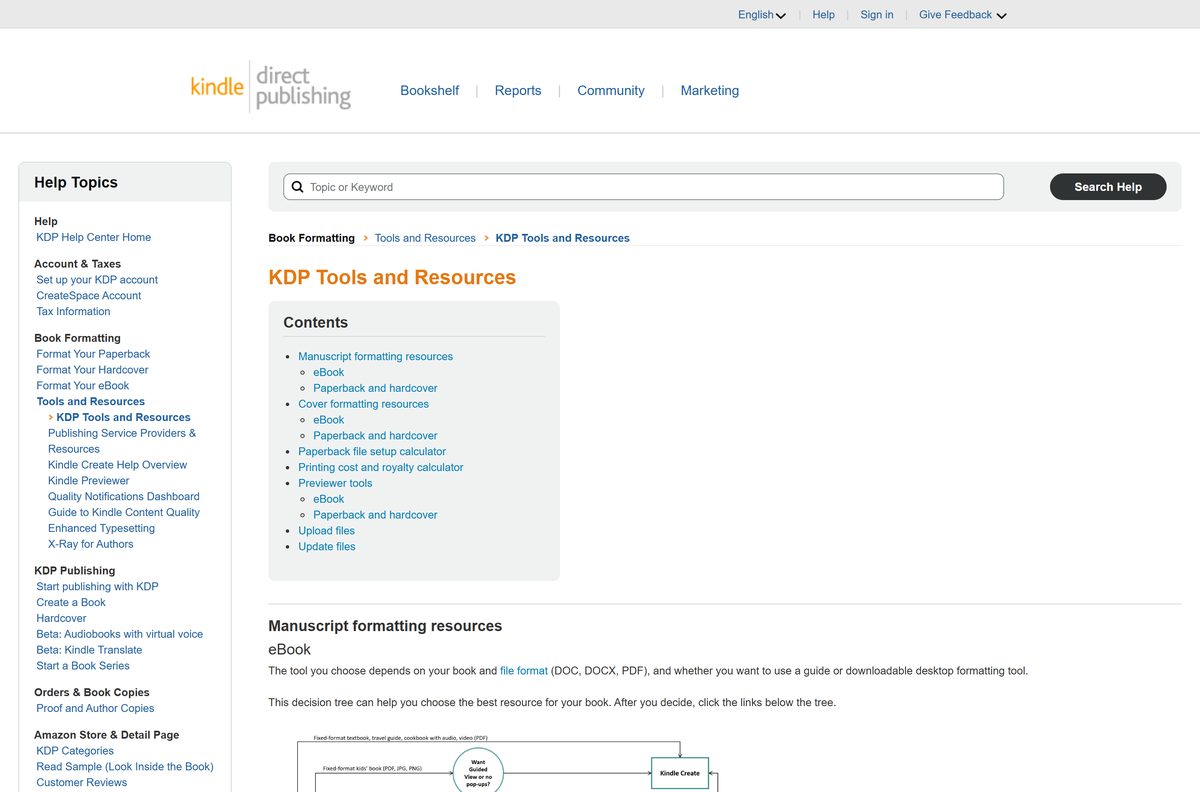Go to the Bookshelf tab
Viewport: 1200px width, 792px height.
tap(429, 90)
